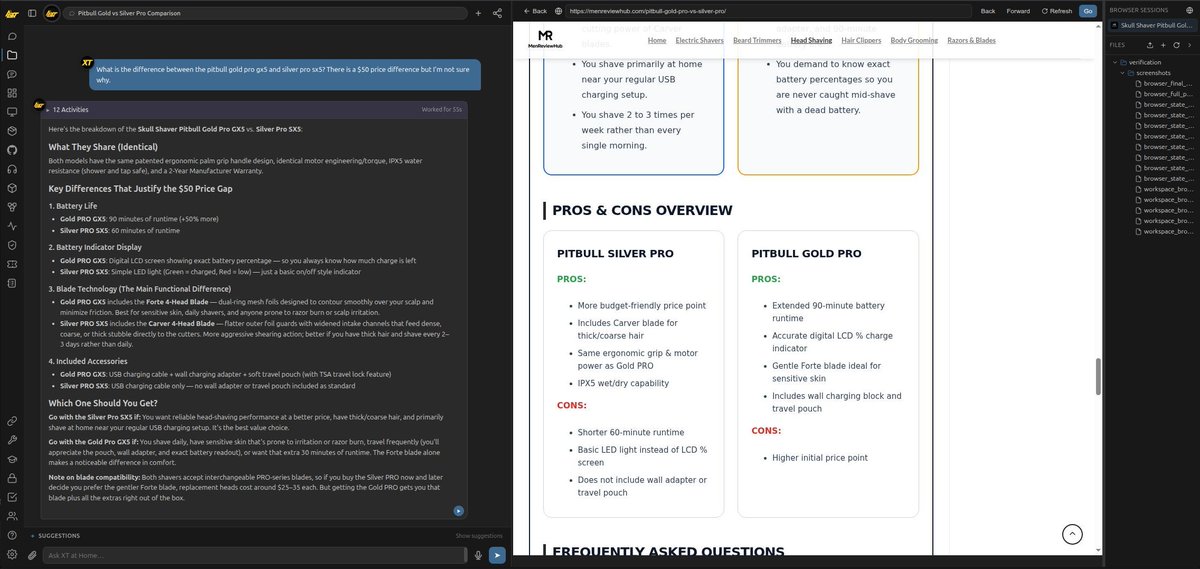The image size is (1200, 569).
Task: Open the Hair Clippers nav link
Action: click(861, 40)
